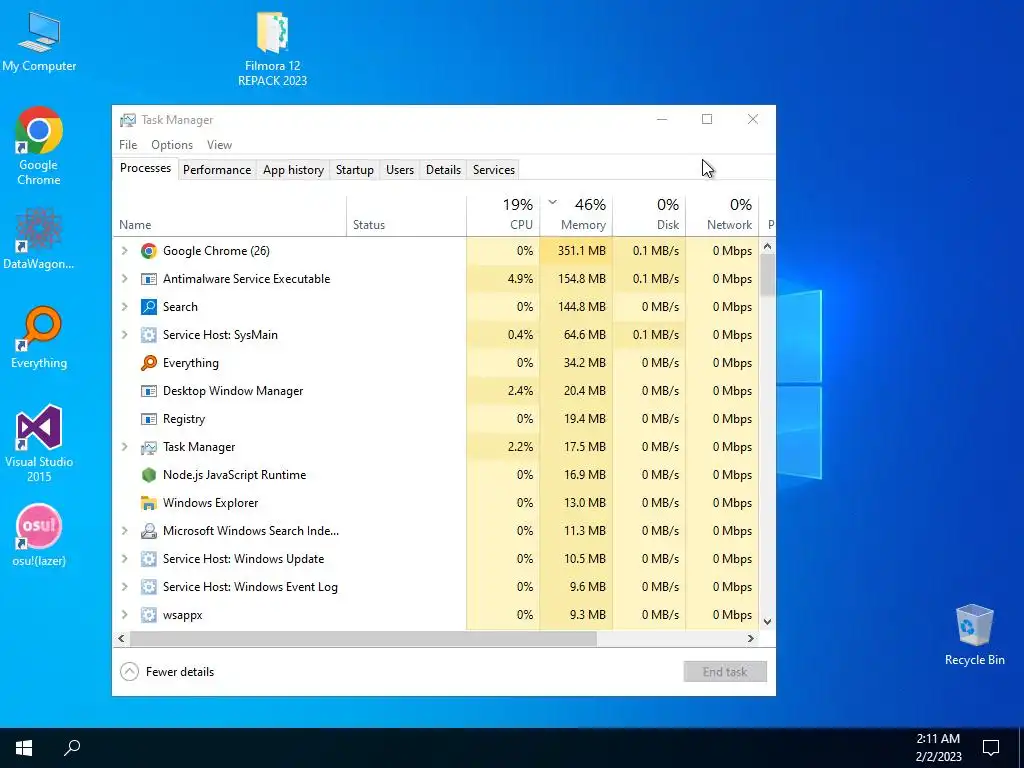The image size is (1024, 768).
Task: Click the vertical scrollbar up arrow
Action: tap(767, 246)
